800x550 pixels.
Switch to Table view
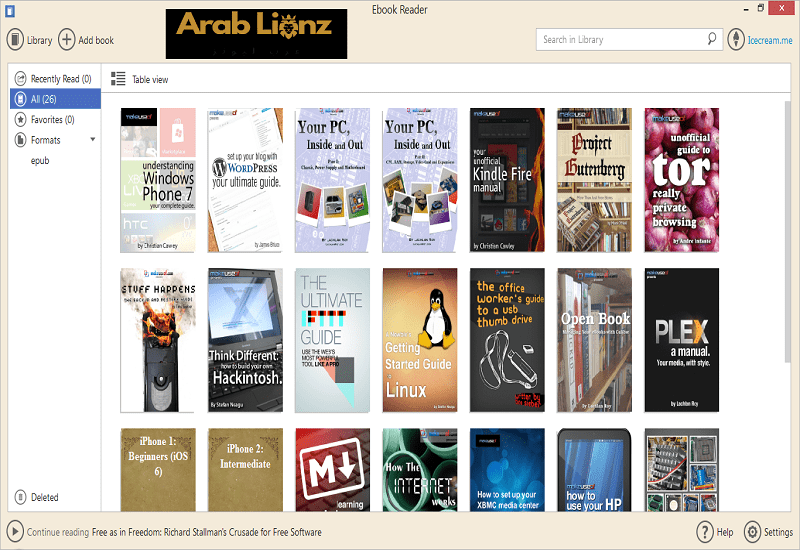point(150,80)
